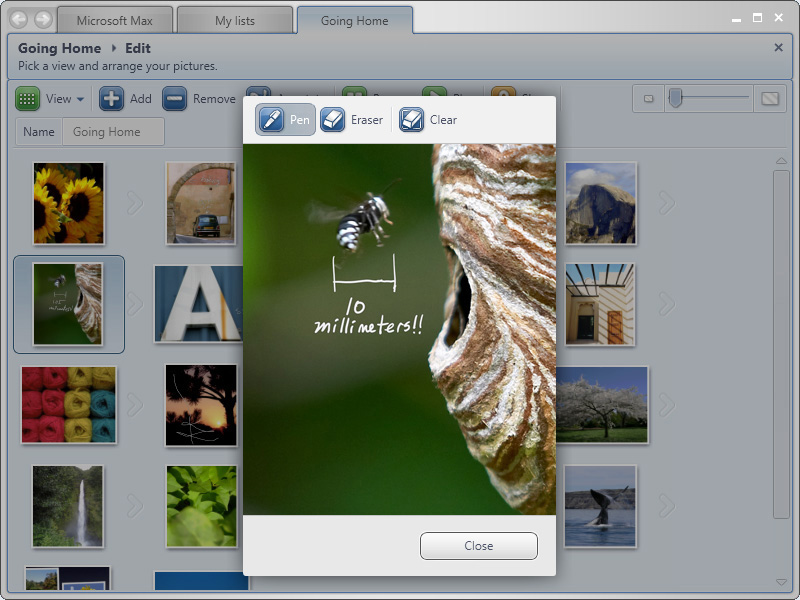Choose the Eraser tool
800x600 pixels.
(353, 120)
